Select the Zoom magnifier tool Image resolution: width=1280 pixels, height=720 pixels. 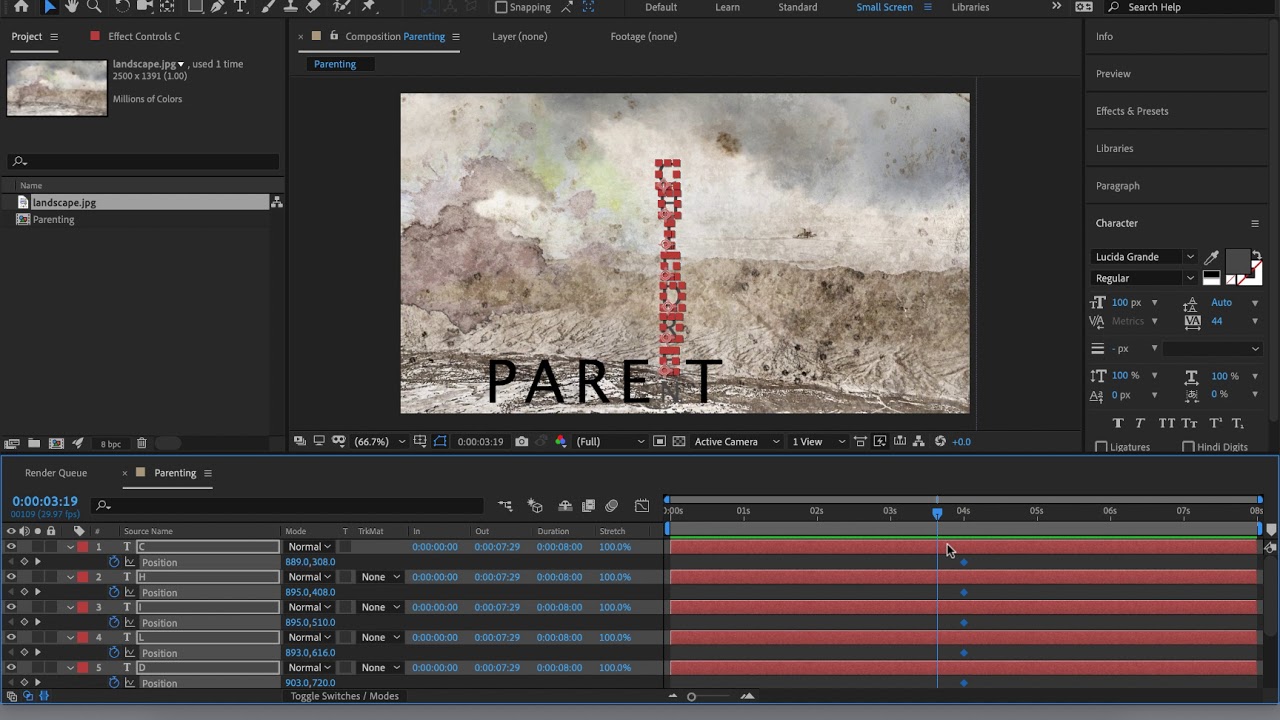point(95,7)
